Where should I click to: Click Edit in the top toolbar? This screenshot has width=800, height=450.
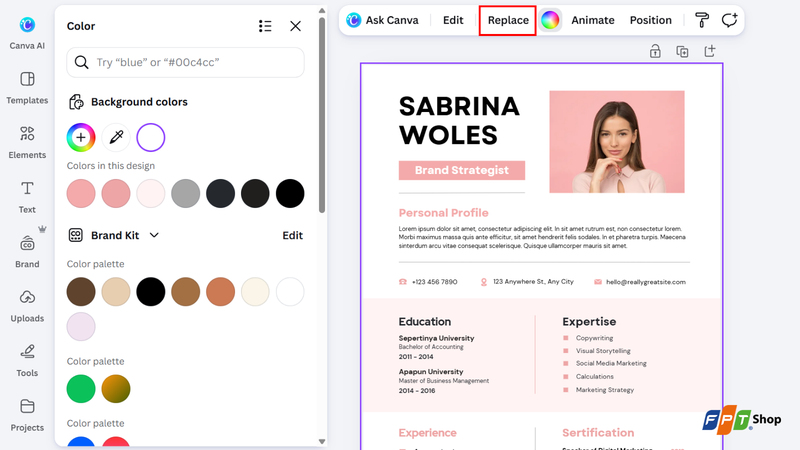tap(453, 20)
